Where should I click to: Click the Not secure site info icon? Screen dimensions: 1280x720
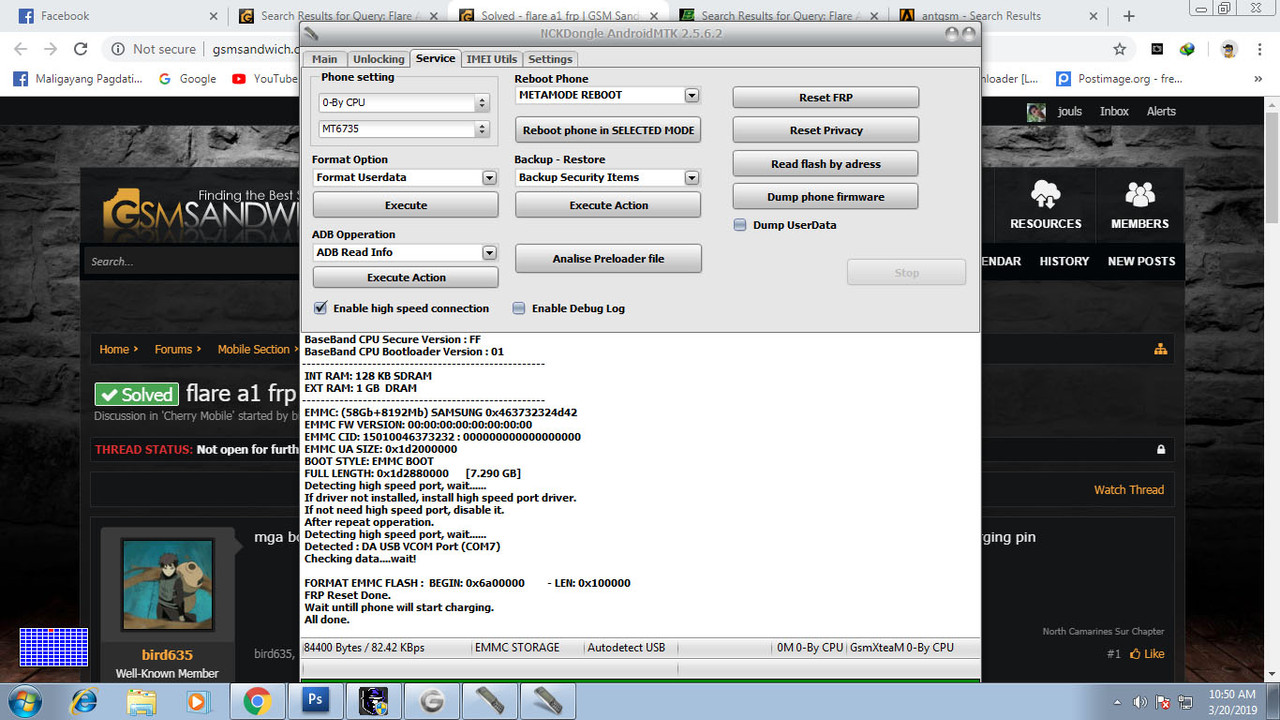(118, 49)
